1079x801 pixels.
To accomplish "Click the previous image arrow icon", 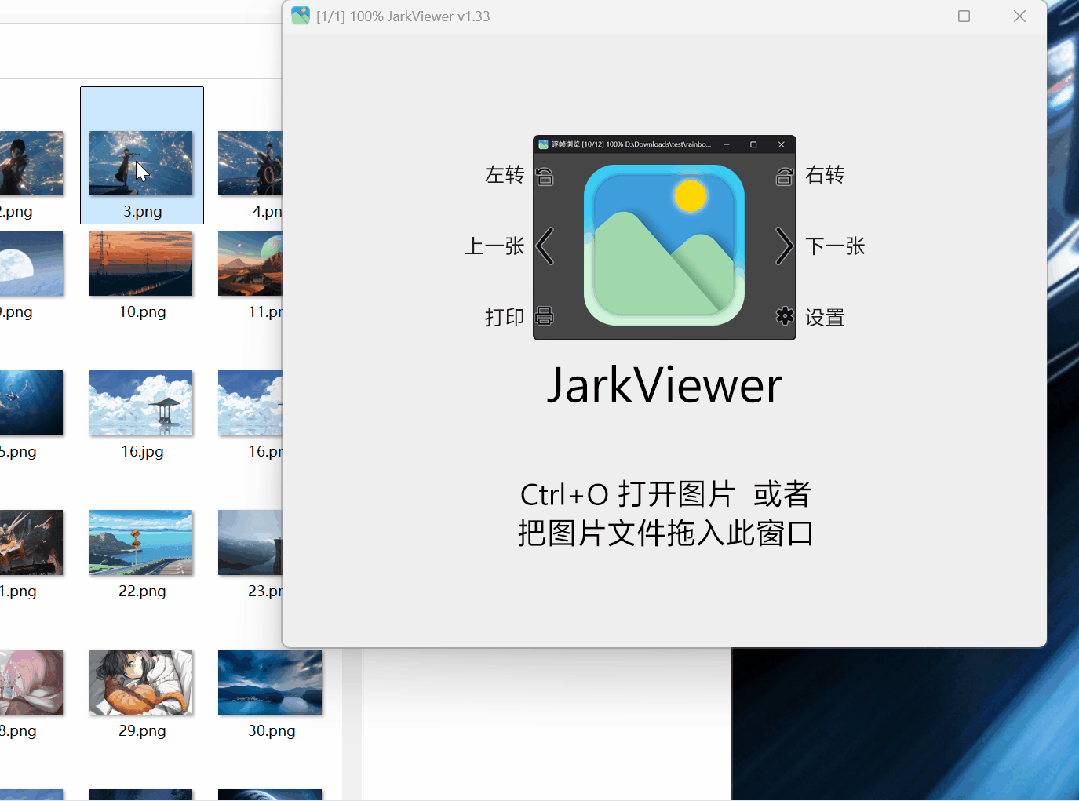I will click(545, 246).
